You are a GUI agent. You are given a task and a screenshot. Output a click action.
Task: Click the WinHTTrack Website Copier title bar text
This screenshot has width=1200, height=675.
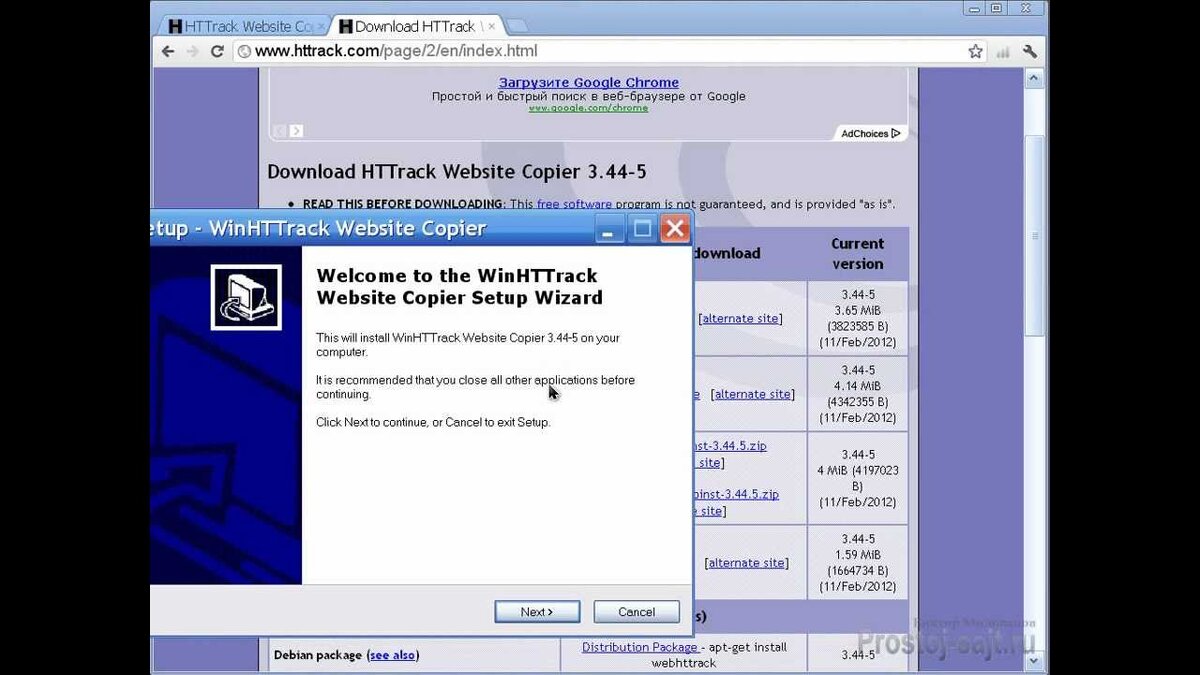click(x=320, y=229)
